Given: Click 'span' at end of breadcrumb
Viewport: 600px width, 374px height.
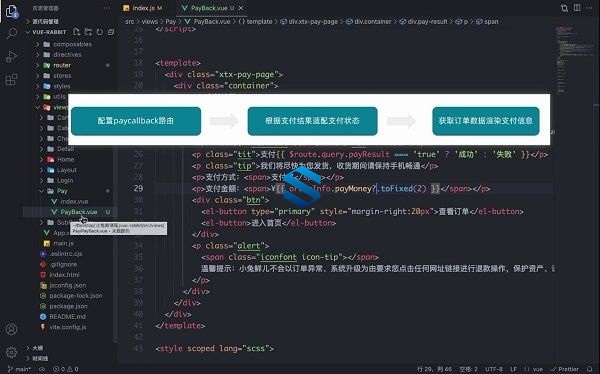Looking at the screenshot, I should 491,22.
